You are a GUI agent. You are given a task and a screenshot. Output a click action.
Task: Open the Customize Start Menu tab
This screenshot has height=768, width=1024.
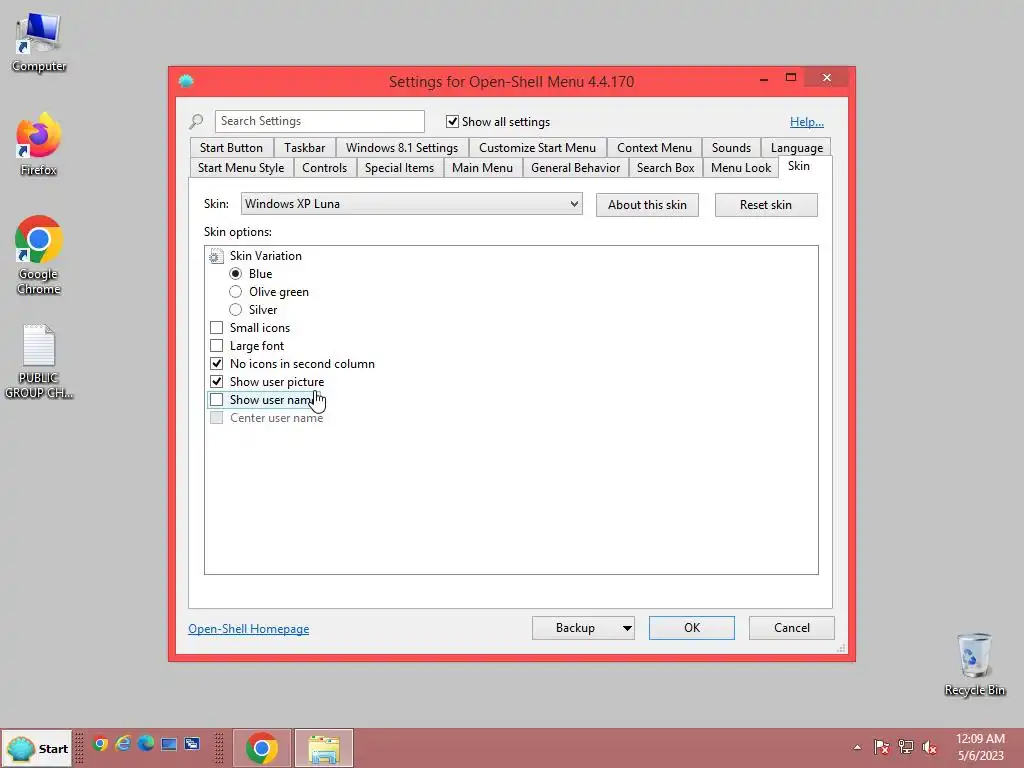537,148
